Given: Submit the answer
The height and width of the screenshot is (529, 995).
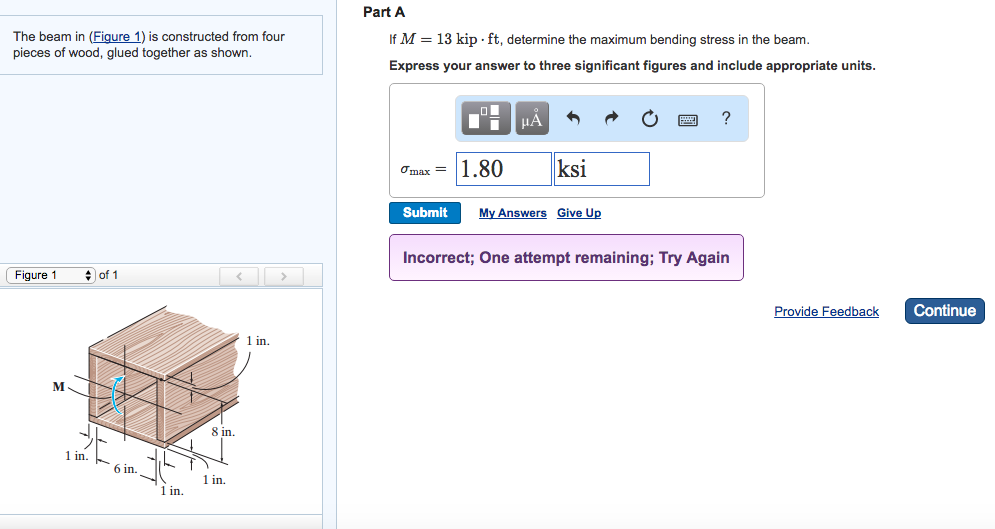Looking at the screenshot, I should click(425, 212).
